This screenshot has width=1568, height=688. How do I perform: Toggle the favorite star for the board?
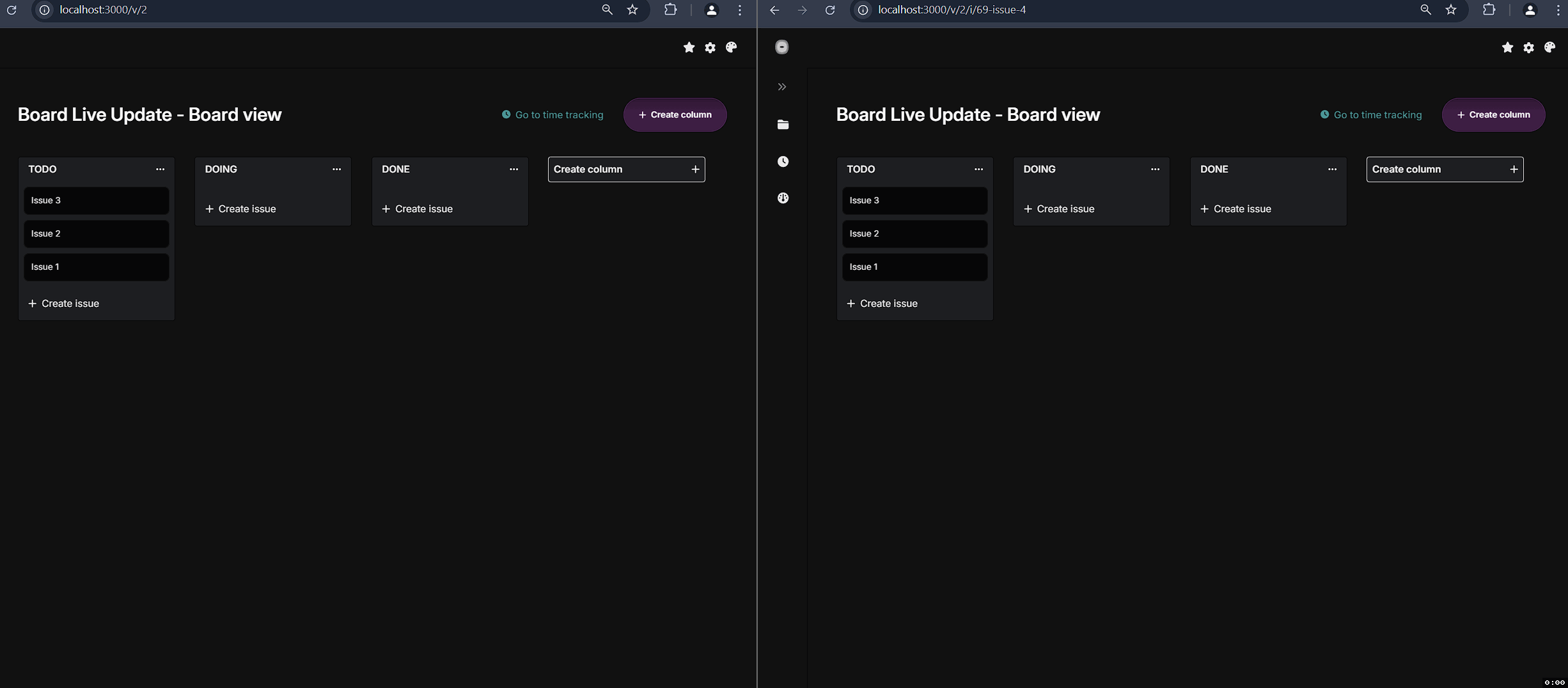pos(689,47)
